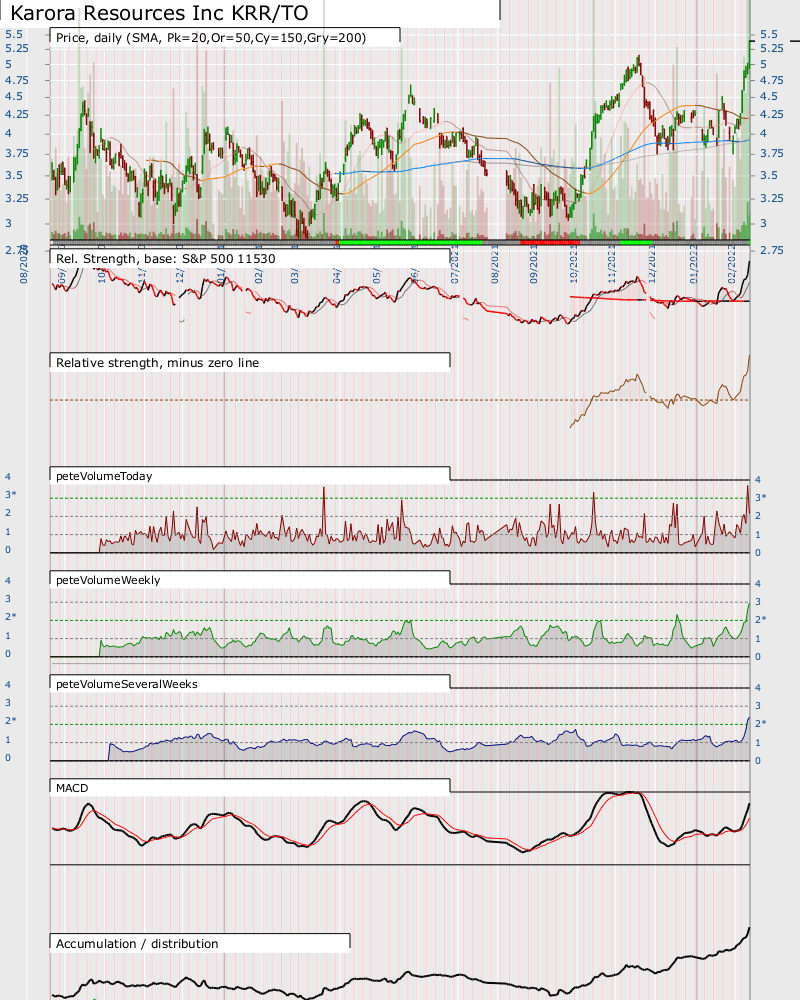Click 2* on peteVolumeWeekly right axis
Viewport: 800px width, 1000px height.
point(761,620)
